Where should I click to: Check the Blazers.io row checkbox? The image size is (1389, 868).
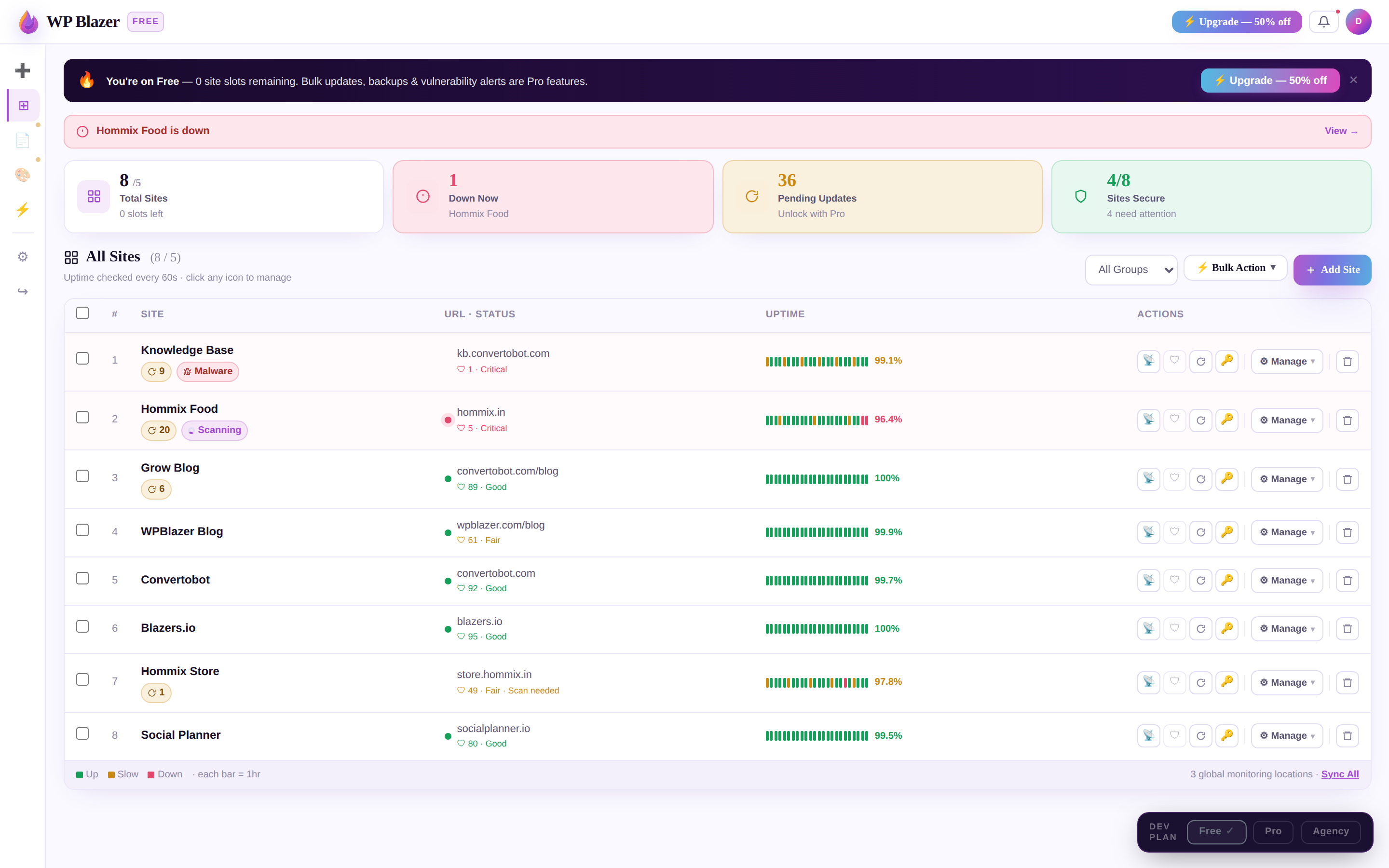(x=82, y=626)
